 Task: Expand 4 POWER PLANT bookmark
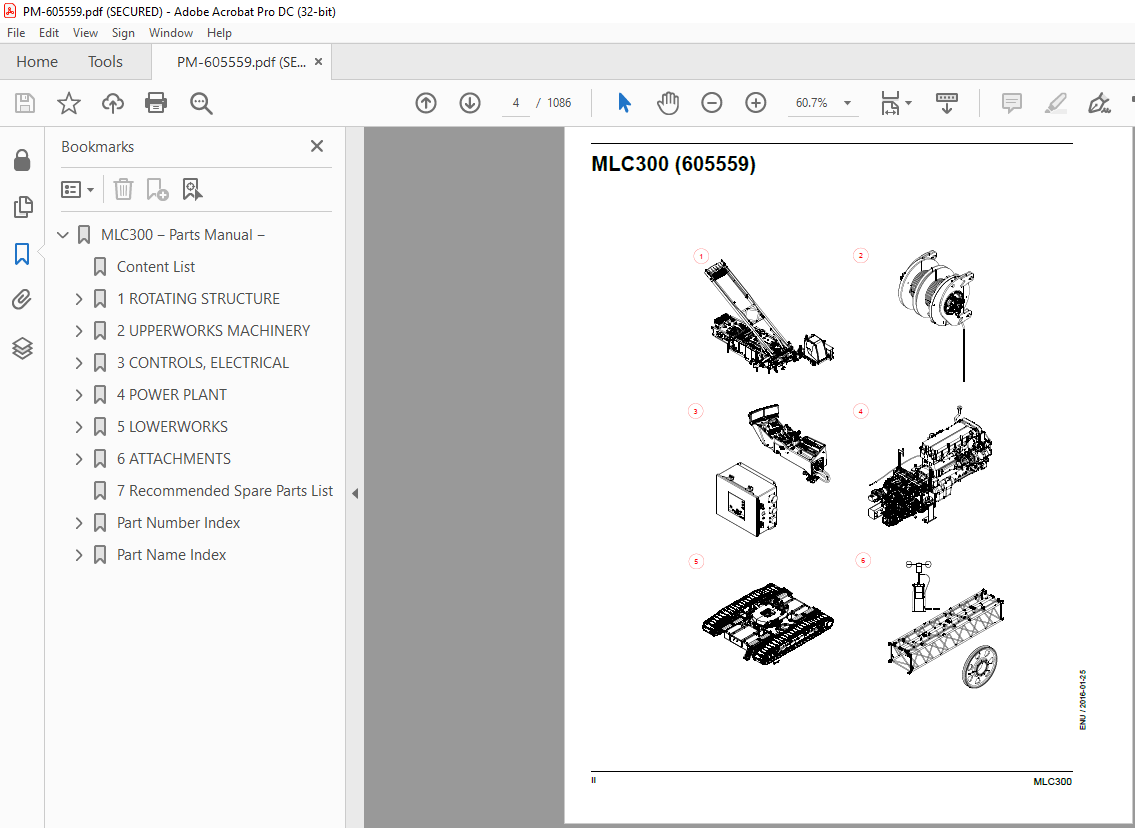click(79, 394)
